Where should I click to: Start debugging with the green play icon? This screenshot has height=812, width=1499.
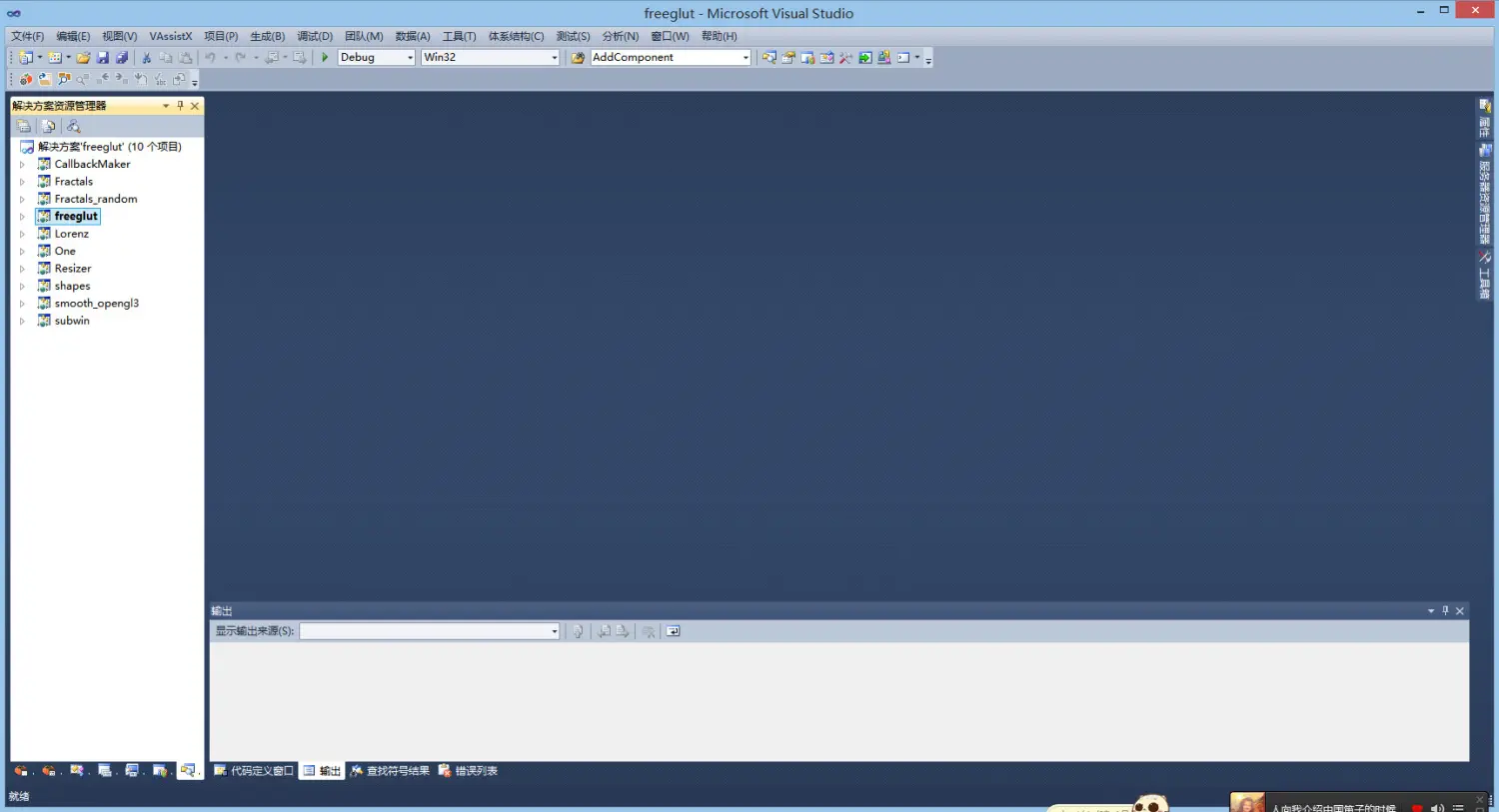click(x=325, y=58)
